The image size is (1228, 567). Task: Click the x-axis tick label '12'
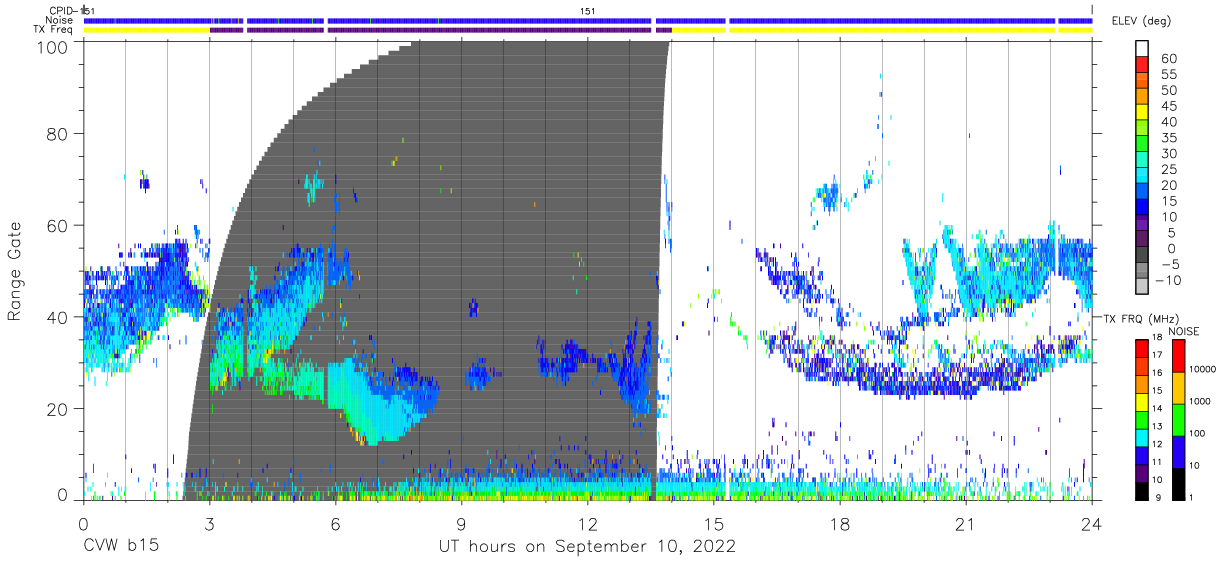(588, 523)
